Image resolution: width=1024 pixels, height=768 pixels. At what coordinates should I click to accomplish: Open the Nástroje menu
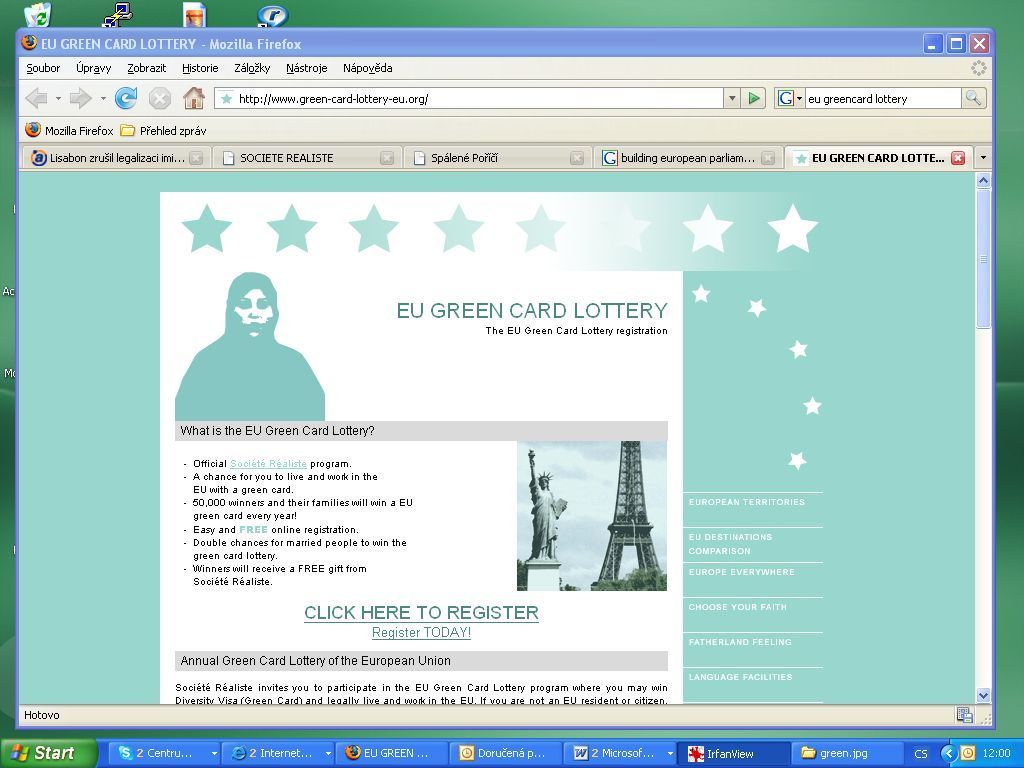click(306, 68)
